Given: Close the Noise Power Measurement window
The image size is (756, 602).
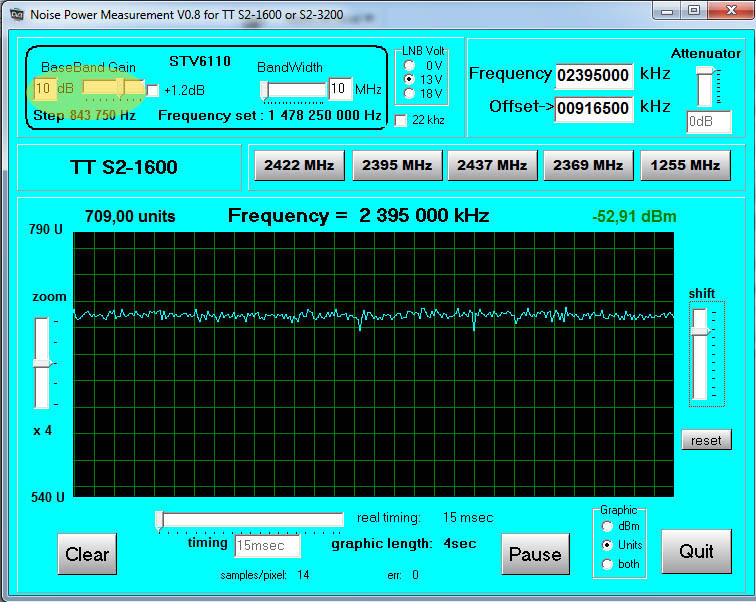Looking at the screenshot, I should (x=731, y=11).
